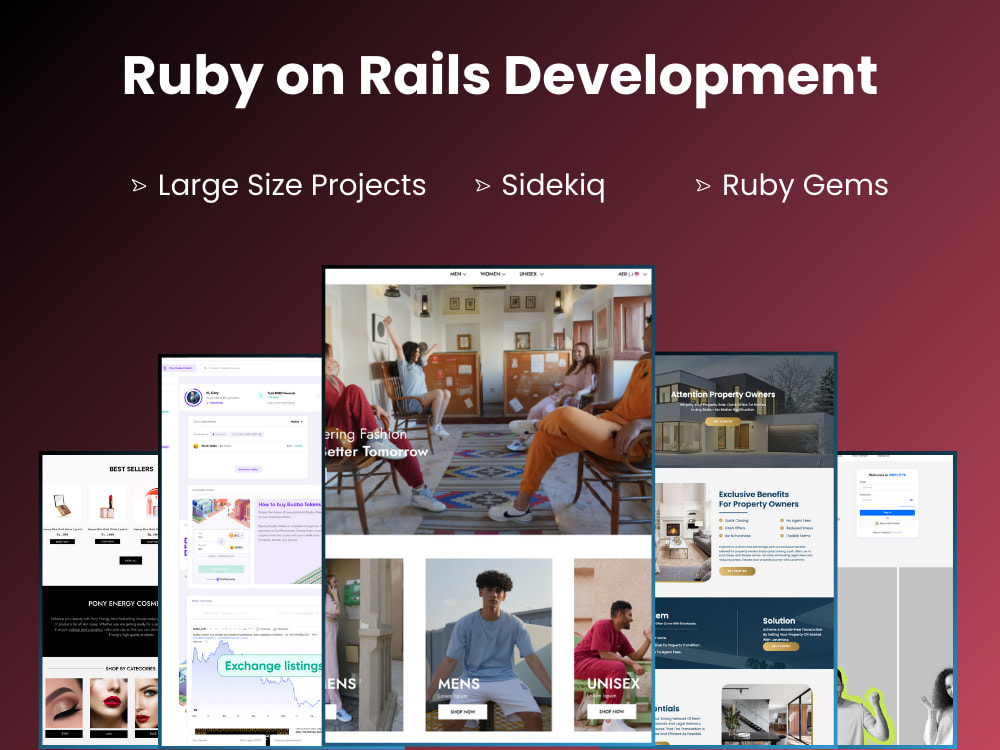Click the button under red lipstick product
This screenshot has width=1000, height=750.
tap(107, 541)
